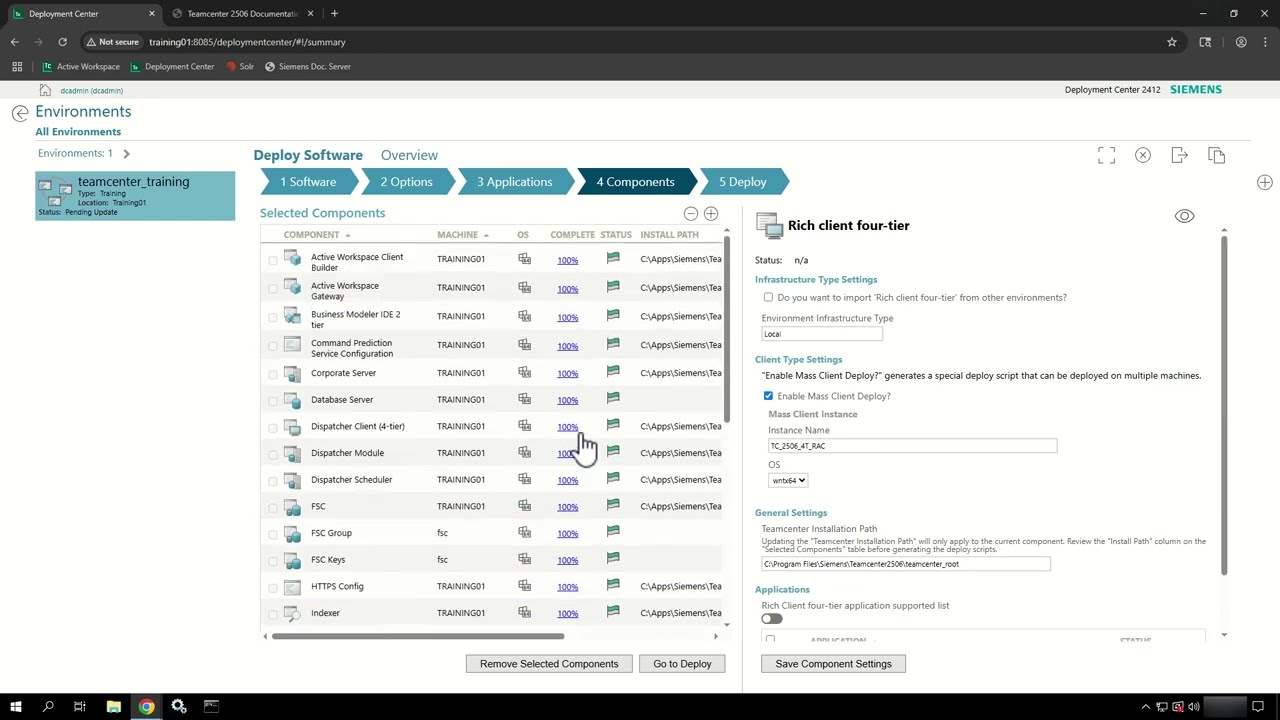Open the Active Workspace bookmark
1280x720 pixels.
(81, 67)
